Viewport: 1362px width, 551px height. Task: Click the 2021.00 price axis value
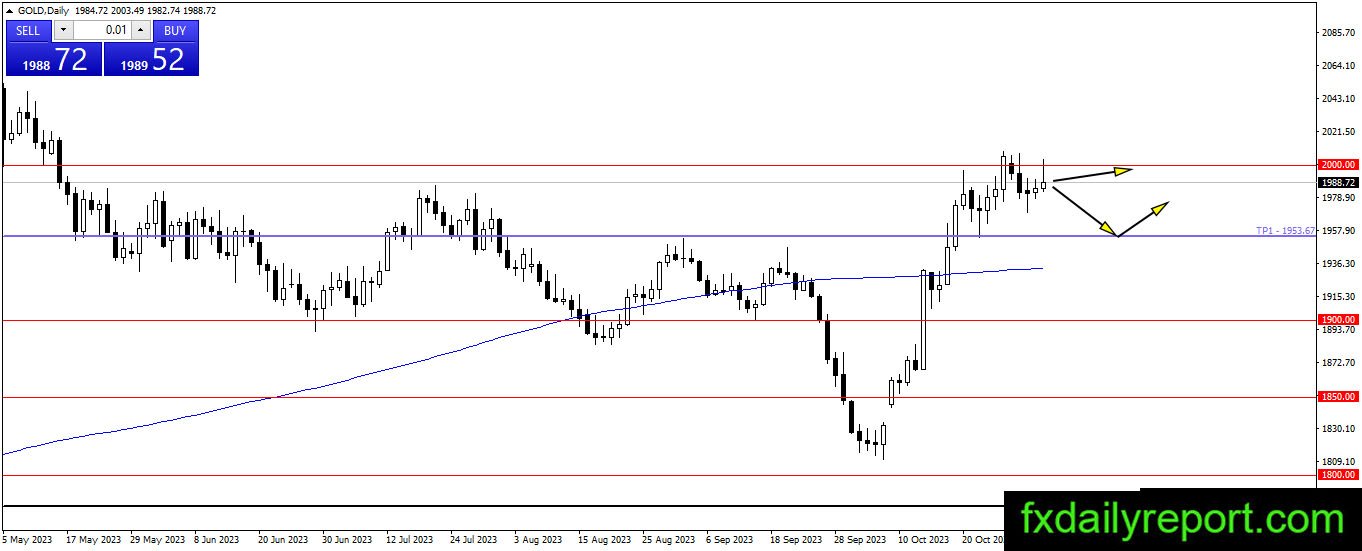click(x=1337, y=132)
